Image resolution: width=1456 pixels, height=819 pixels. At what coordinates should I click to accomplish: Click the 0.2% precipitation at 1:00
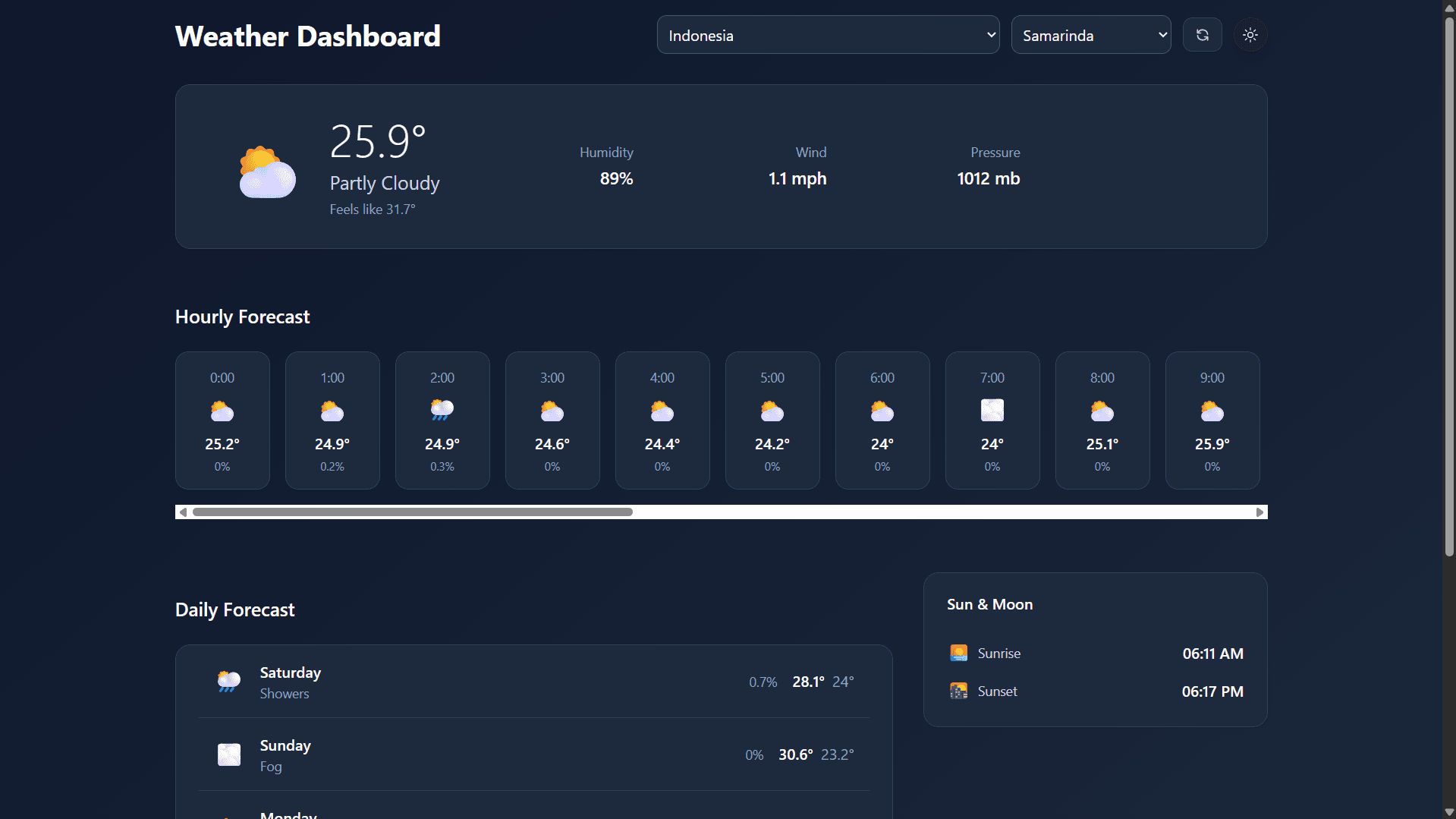click(332, 467)
